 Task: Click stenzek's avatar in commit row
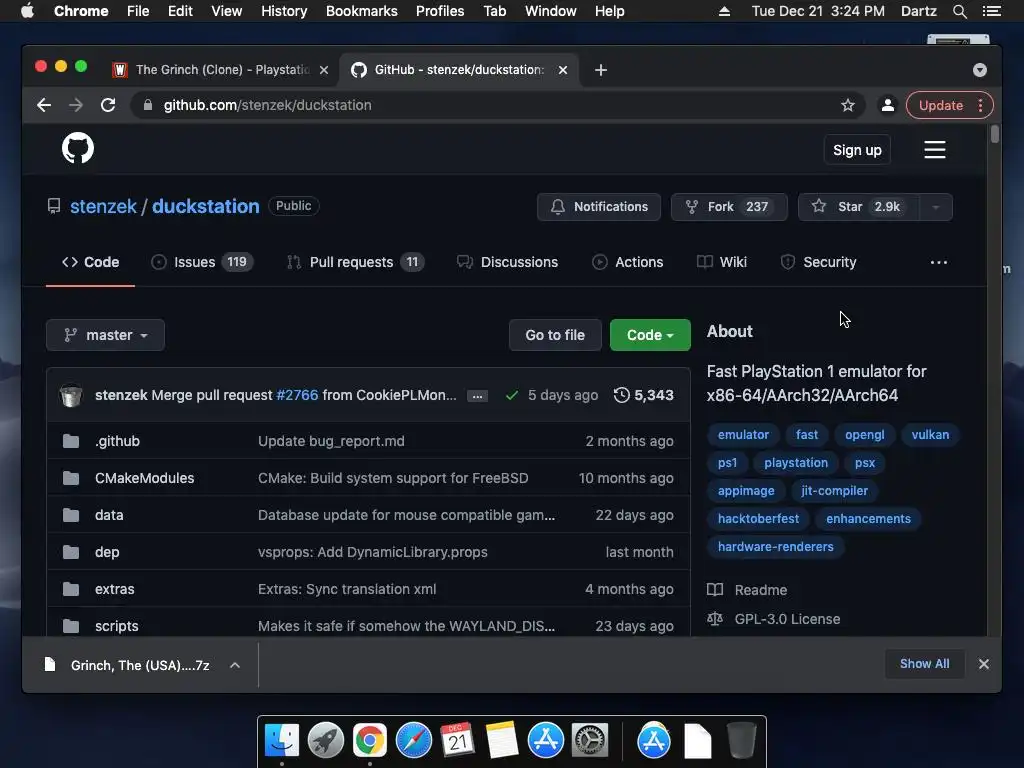click(x=71, y=395)
